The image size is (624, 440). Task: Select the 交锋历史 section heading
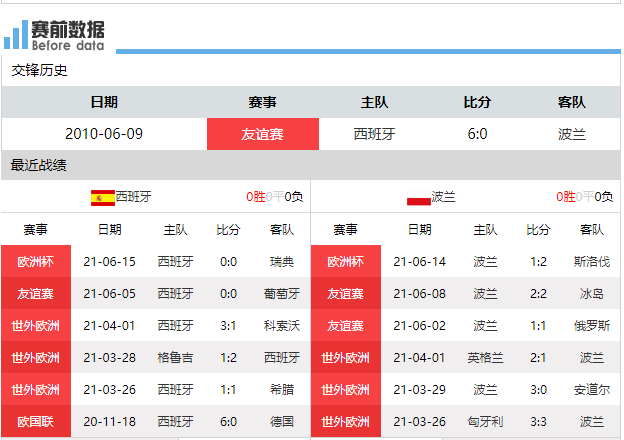tap(39, 70)
